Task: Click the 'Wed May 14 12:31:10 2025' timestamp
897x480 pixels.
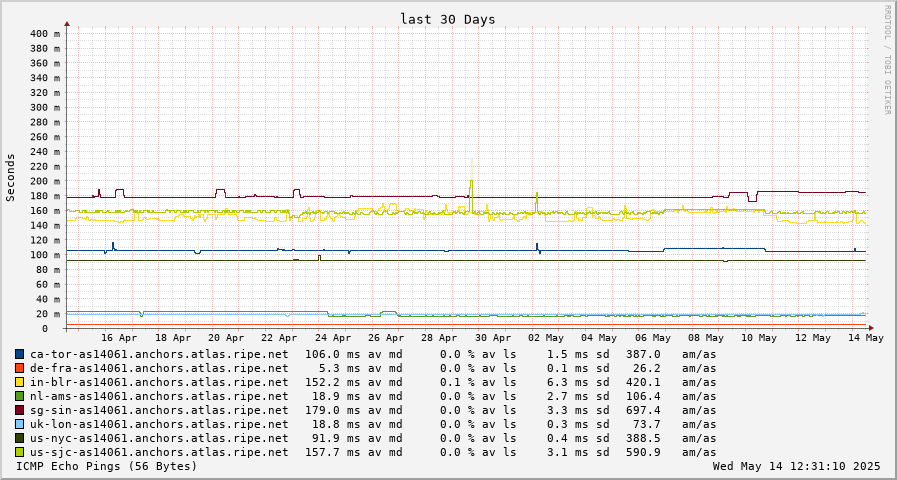Action: pyautogui.click(x=796, y=466)
